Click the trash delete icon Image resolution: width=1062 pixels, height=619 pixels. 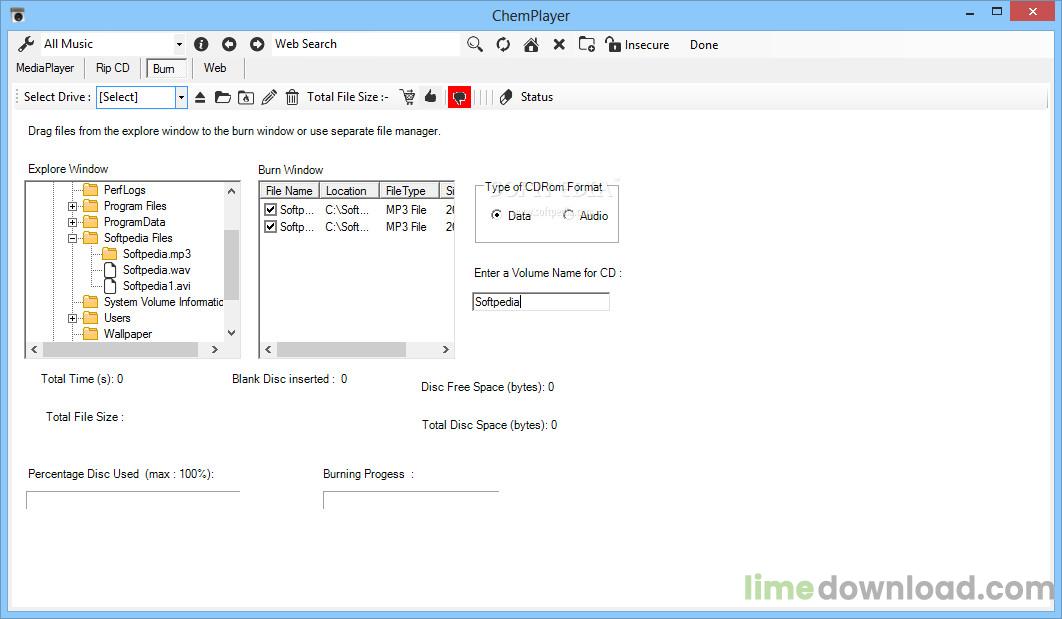pos(292,97)
